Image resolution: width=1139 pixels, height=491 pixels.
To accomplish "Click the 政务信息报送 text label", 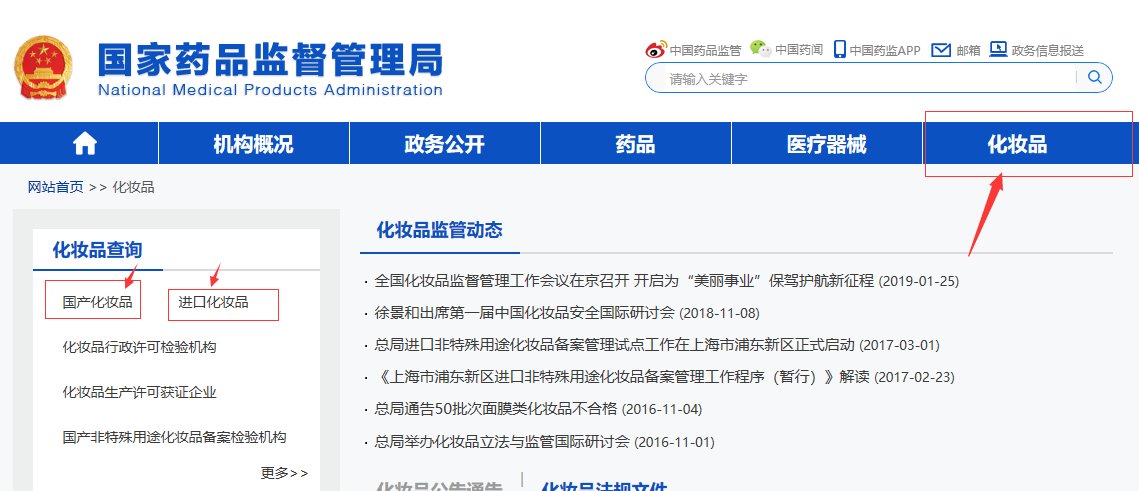I will (1047, 50).
